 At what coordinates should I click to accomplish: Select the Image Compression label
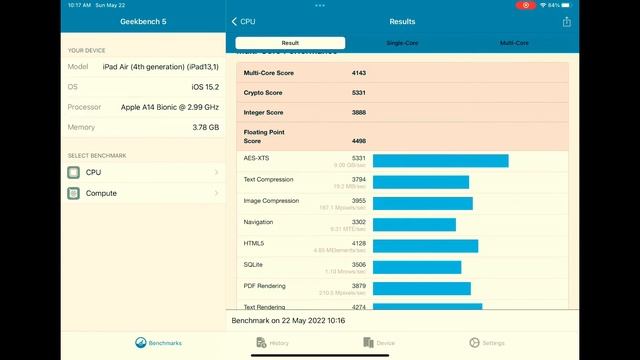271,201
